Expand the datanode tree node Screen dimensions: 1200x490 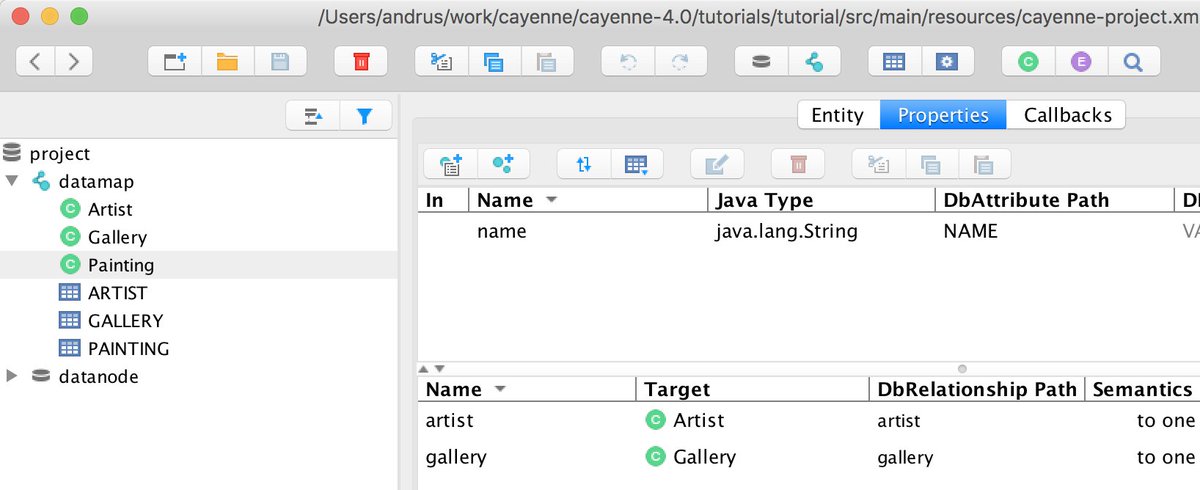12,376
